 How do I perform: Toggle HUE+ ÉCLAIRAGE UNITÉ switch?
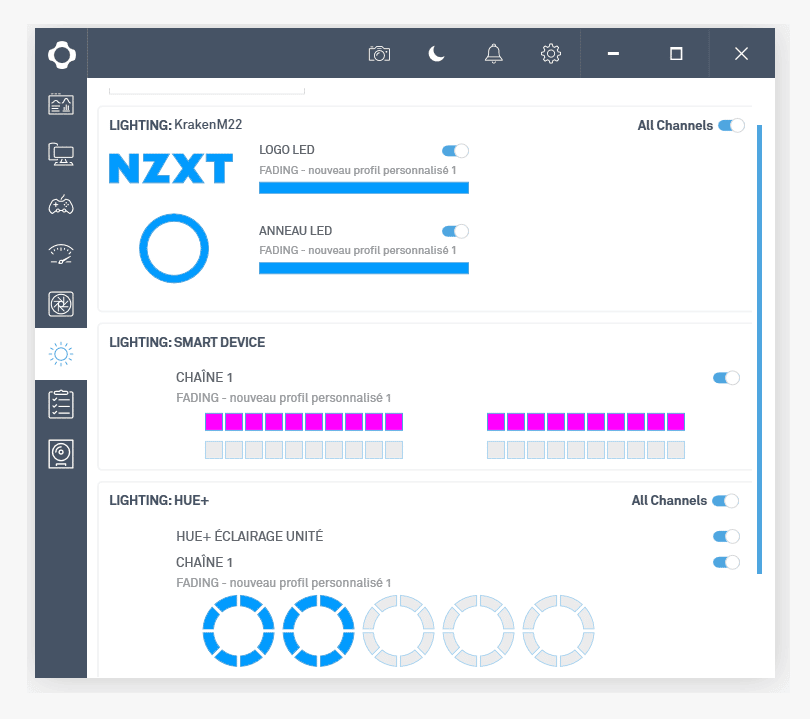pos(726,537)
